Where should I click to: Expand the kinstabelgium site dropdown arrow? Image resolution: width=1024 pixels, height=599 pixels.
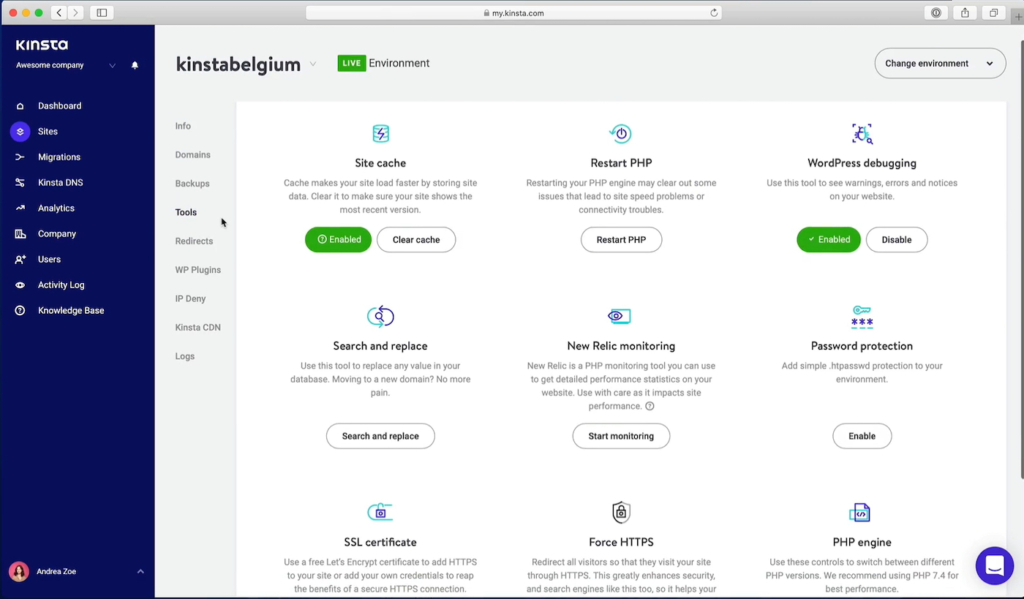pos(313,64)
